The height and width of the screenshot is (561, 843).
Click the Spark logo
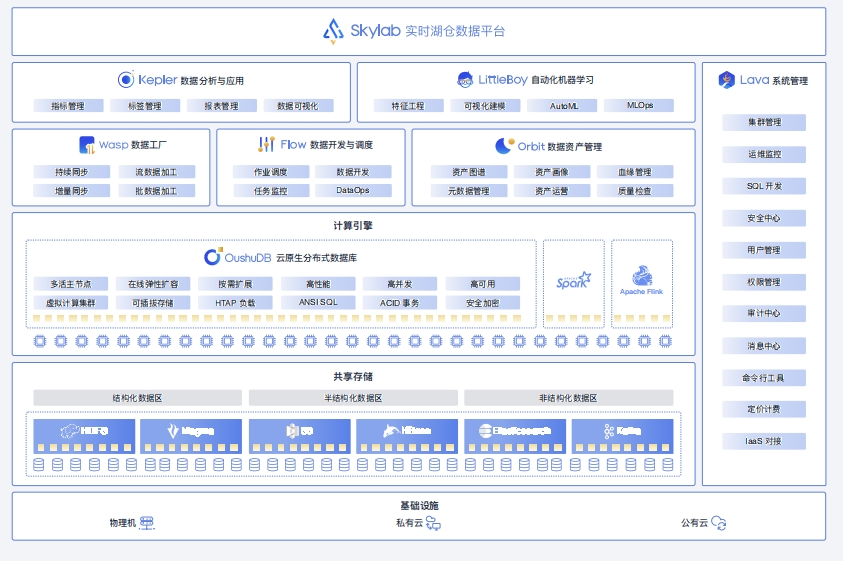pyautogui.click(x=574, y=280)
